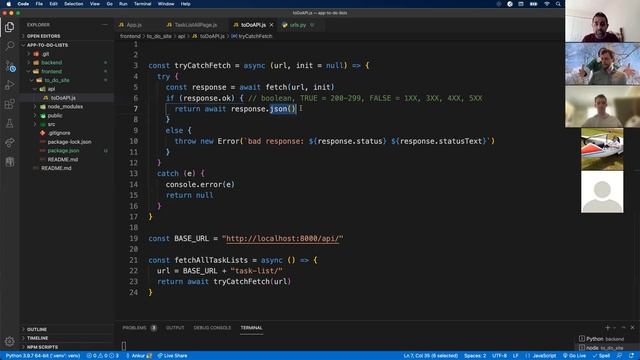Open the Source Control view
640x360 pixels.
(x=10, y=65)
